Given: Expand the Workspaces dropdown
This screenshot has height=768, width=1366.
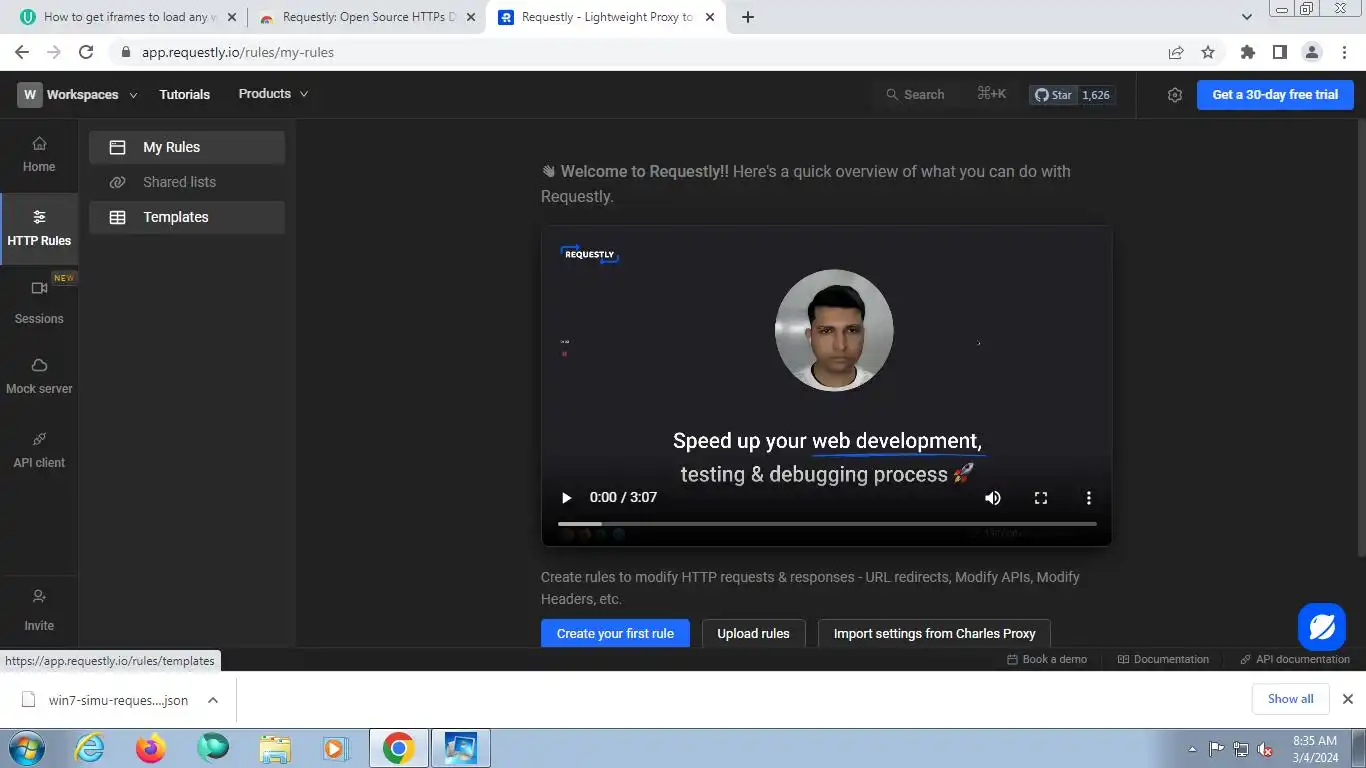Looking at the screenshot, I should [77, 95].
